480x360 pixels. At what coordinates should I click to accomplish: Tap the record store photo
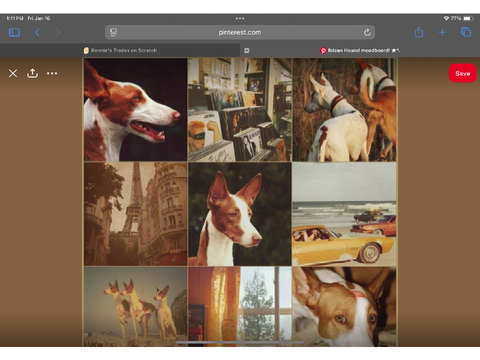(x=240, y=110)
